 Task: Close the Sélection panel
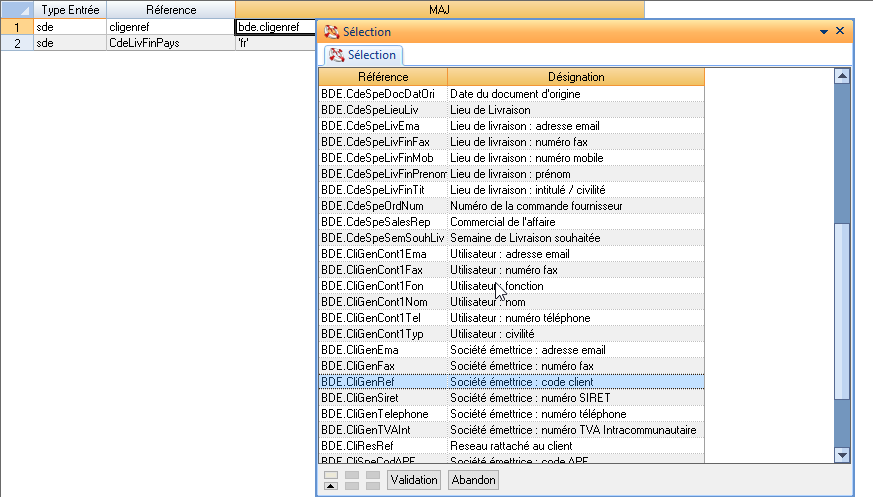pyautogui.click(x=840, y=31)
